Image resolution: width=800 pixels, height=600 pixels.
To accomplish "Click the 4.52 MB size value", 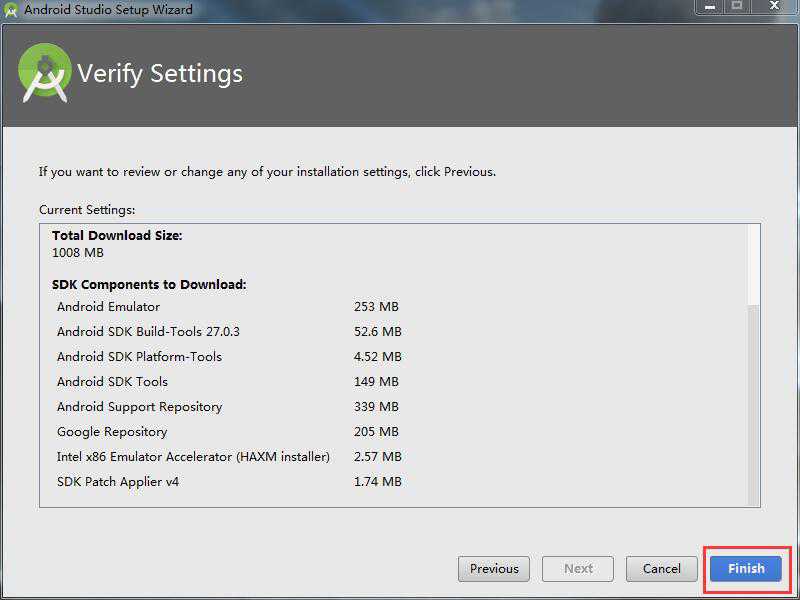I will click(378, 357).
